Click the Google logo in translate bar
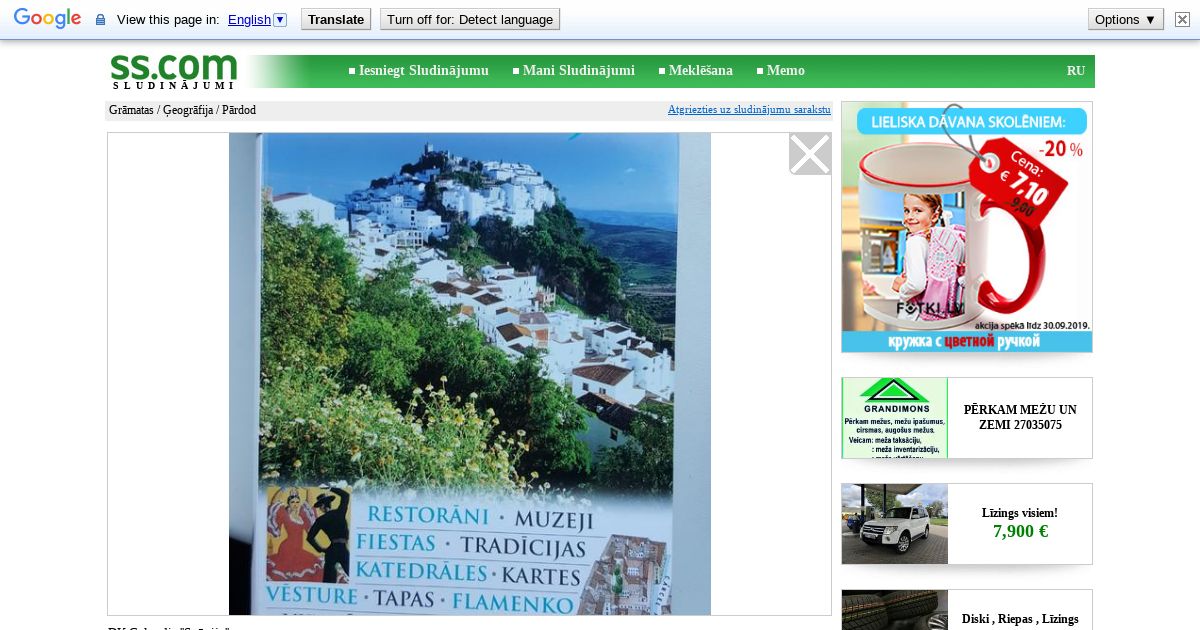Viewport: 1200px width, 630px height. click(x=47, y=19)
